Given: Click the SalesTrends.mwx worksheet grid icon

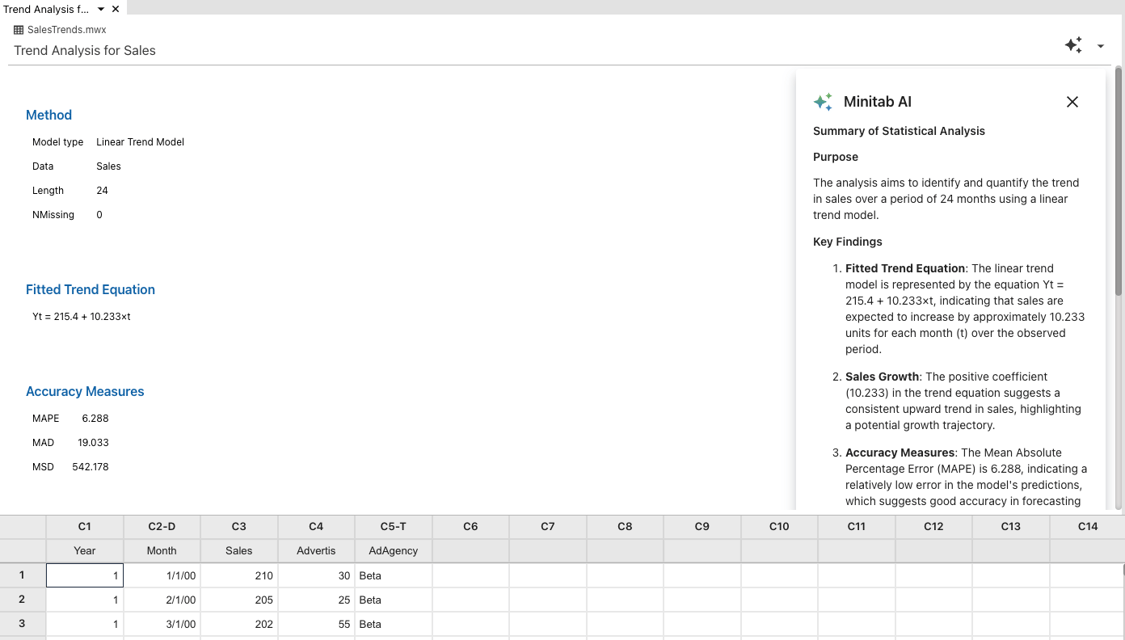Looking at the screenshot, I should pos(20,29).
